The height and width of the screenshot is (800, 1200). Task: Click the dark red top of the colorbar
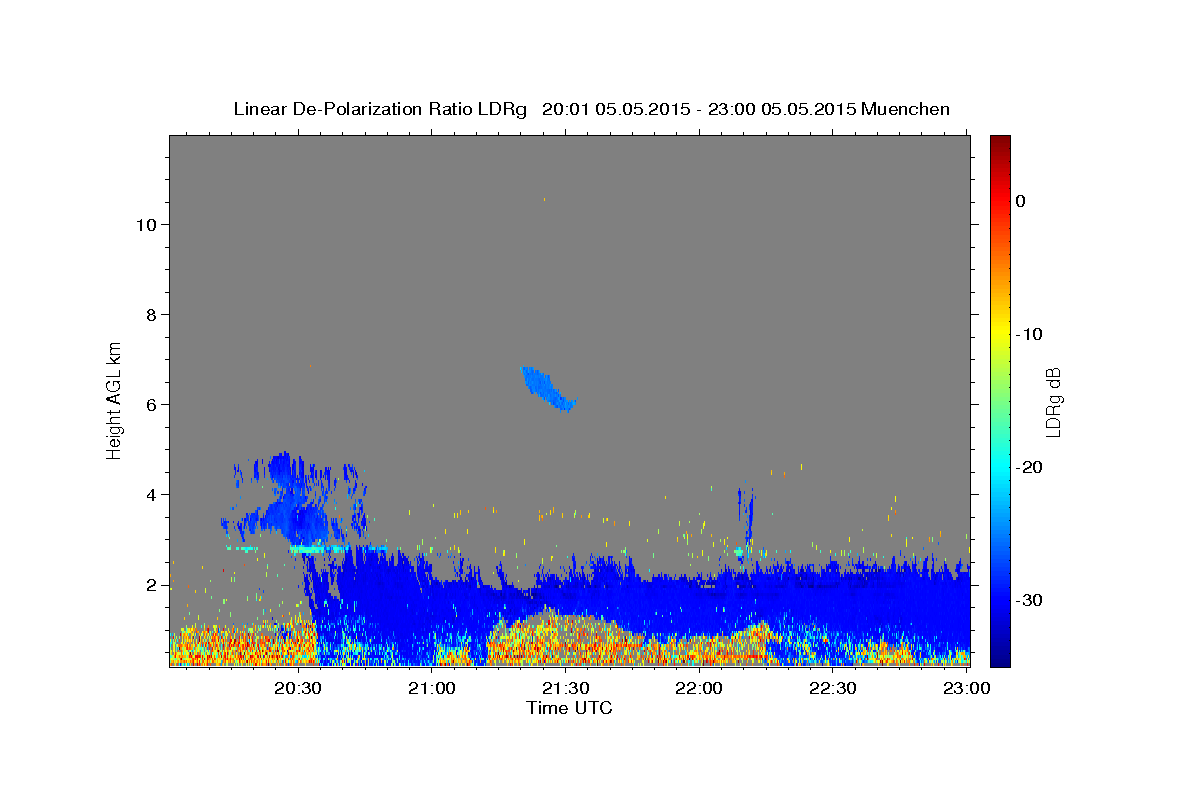click(x=1000, y=145)
